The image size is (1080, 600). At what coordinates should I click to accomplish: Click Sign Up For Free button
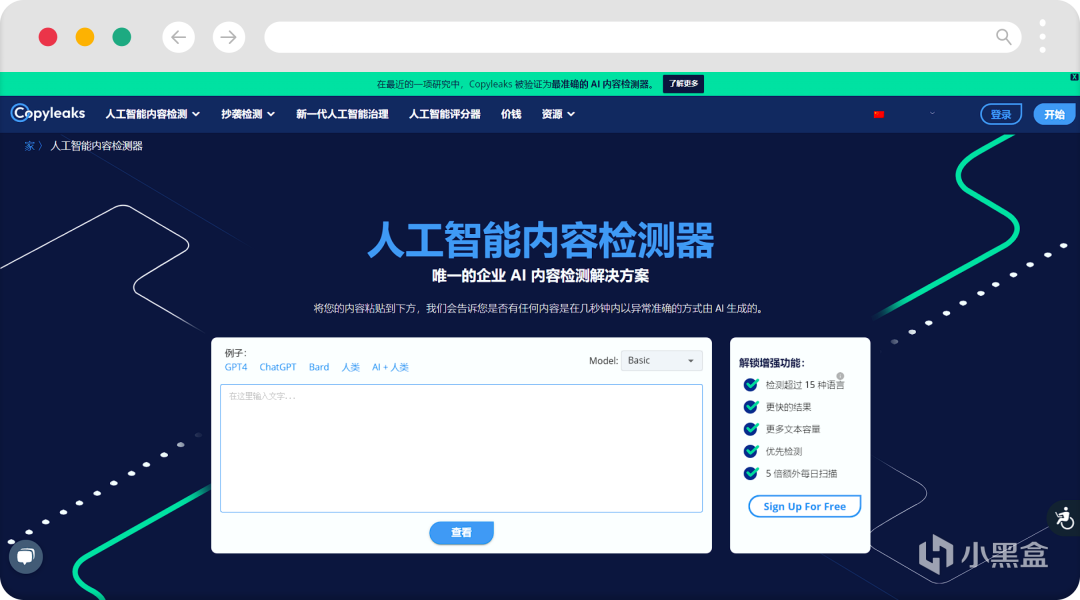coord(804,506)
